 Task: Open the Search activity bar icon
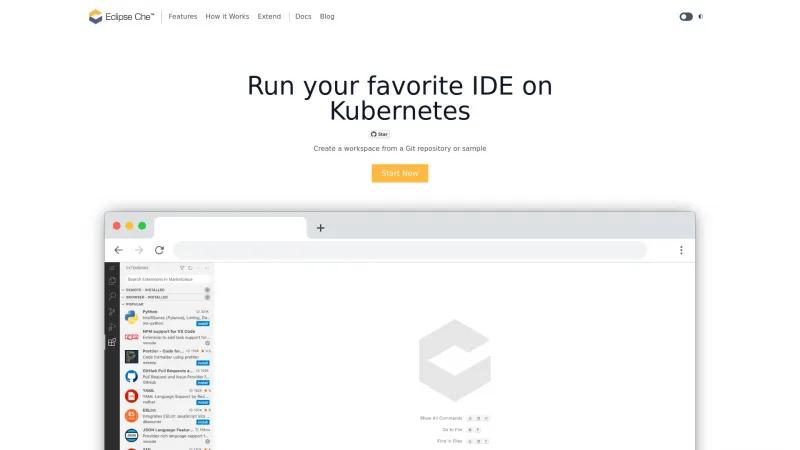[112, 296]
